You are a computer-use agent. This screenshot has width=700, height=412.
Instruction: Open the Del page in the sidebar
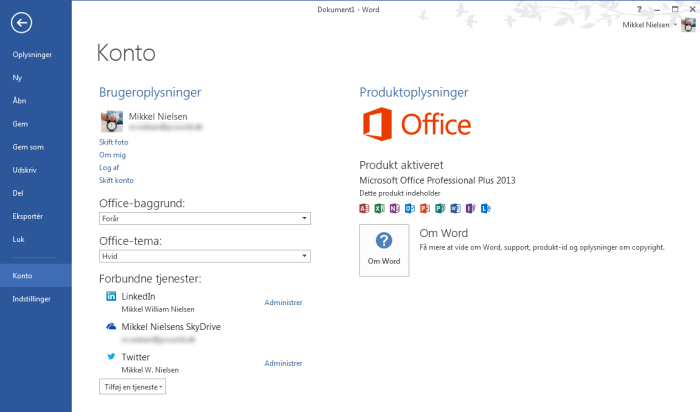[x=36, y=193]
